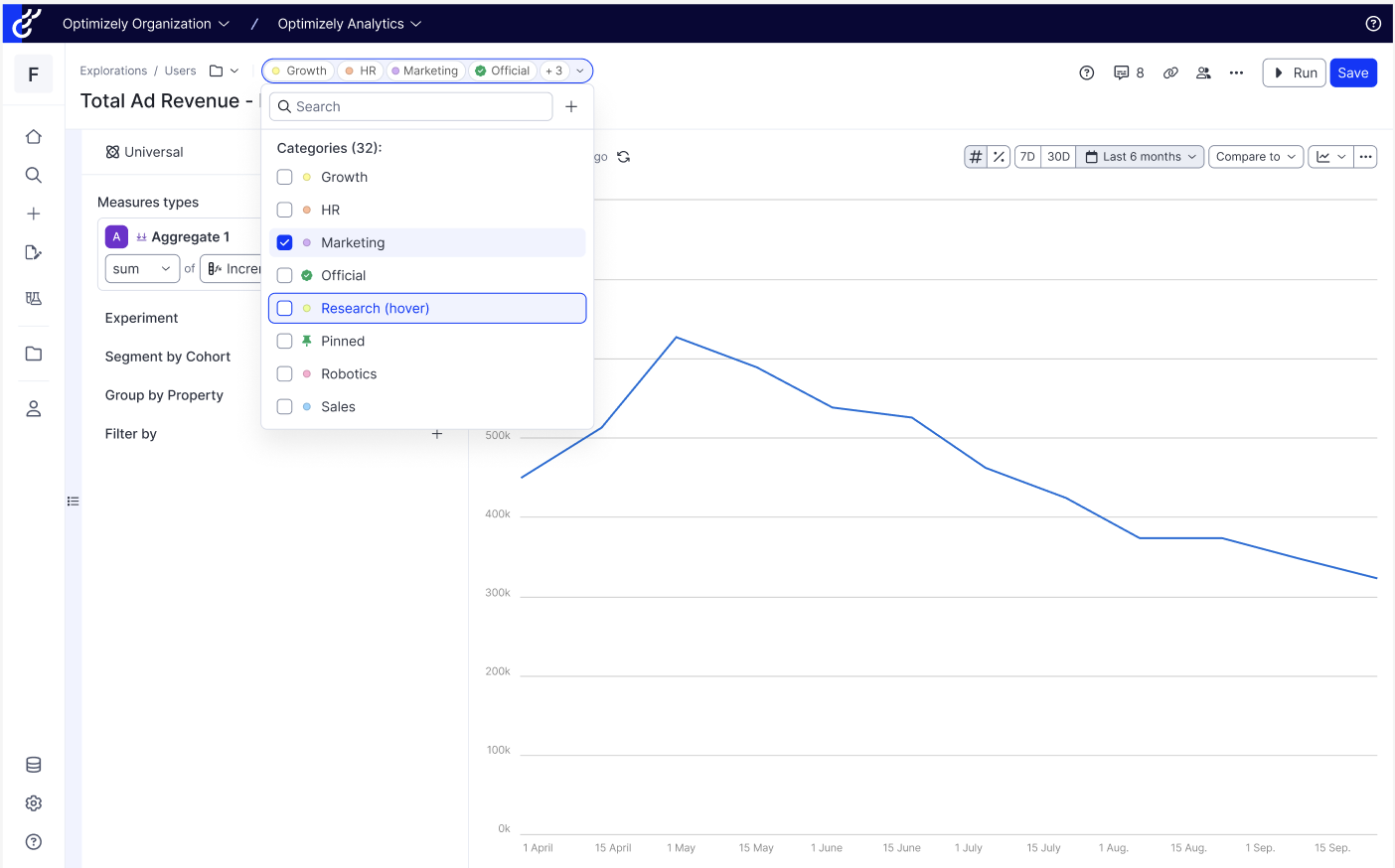Click the home icon in left sidebar

pyautogui.click(x=33, y=137)
